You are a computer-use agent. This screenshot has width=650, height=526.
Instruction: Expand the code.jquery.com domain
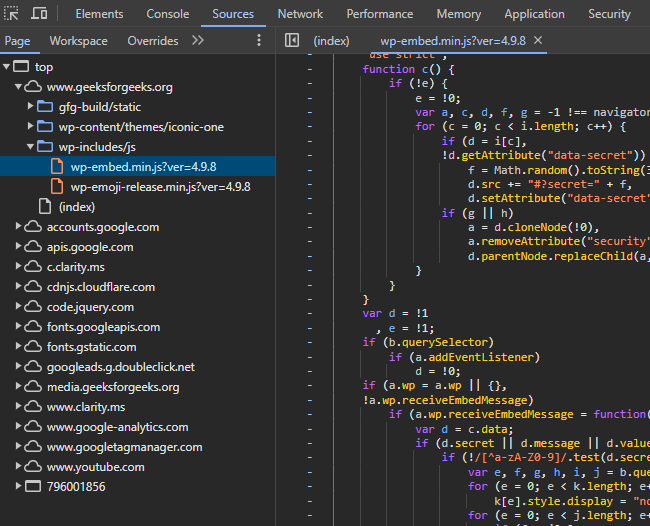(18, 306)
